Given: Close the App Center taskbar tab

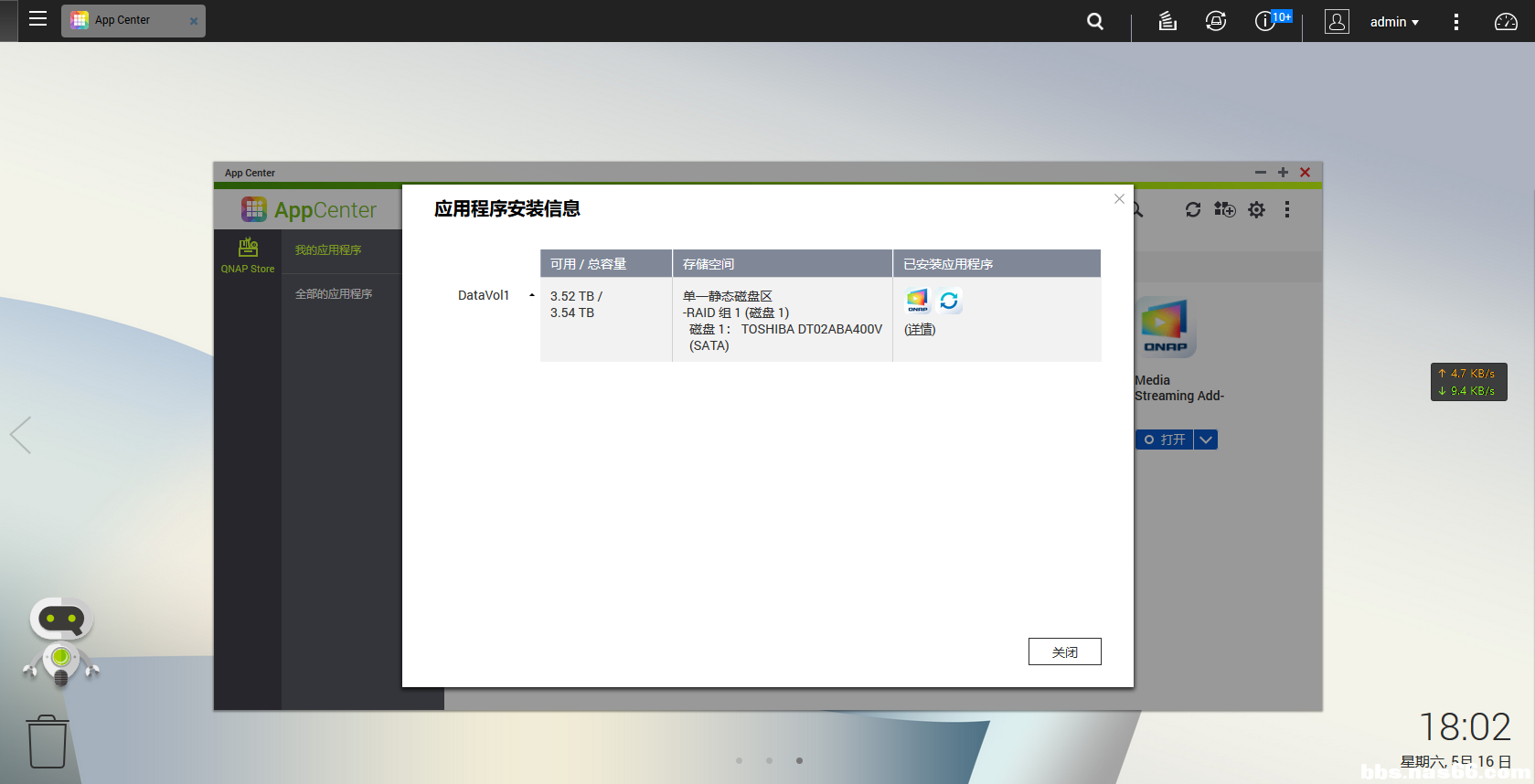Looking at the screenshot, I should click(x=193, y=21).
